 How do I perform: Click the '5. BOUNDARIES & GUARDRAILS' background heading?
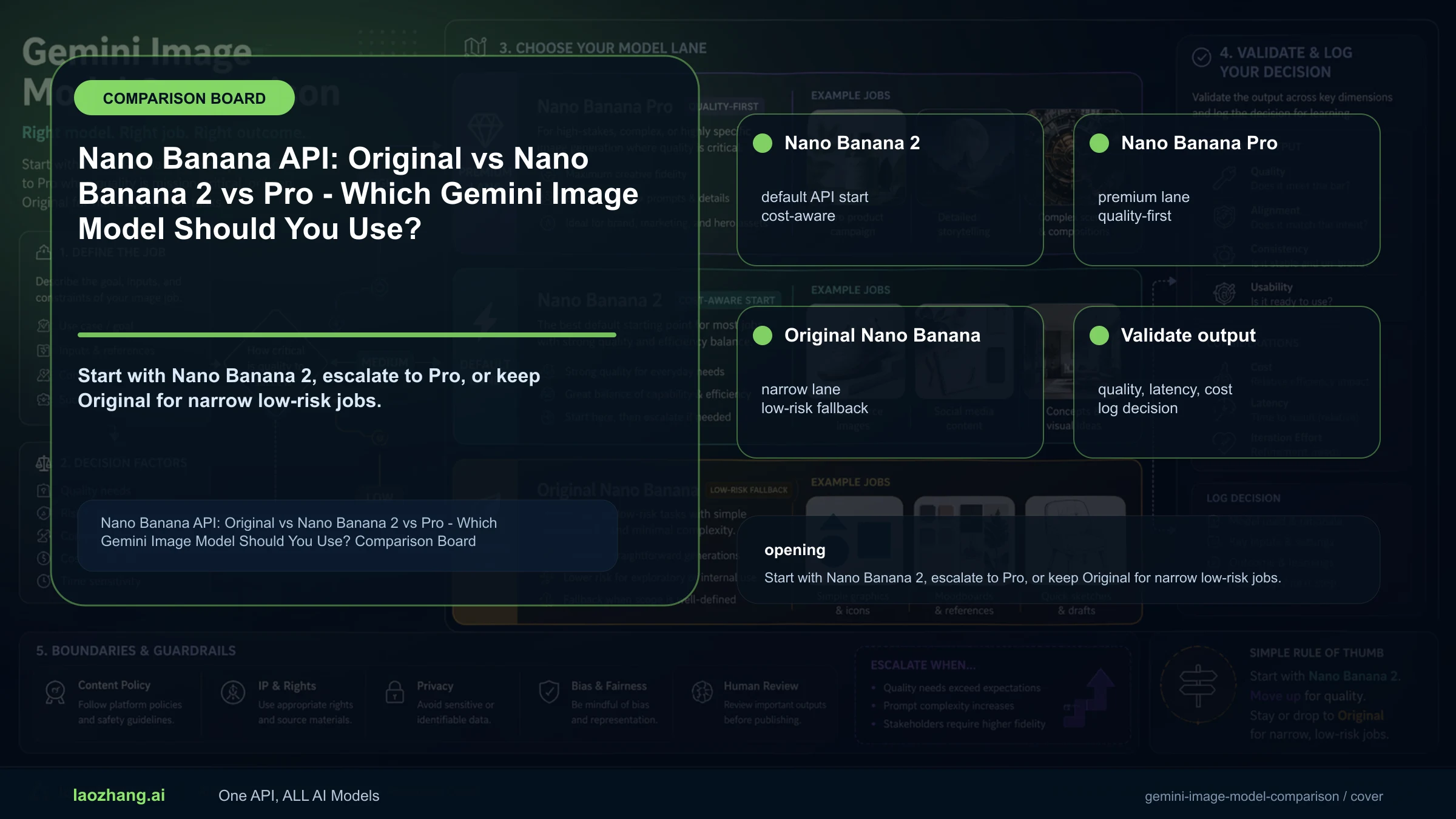[136, 651]
